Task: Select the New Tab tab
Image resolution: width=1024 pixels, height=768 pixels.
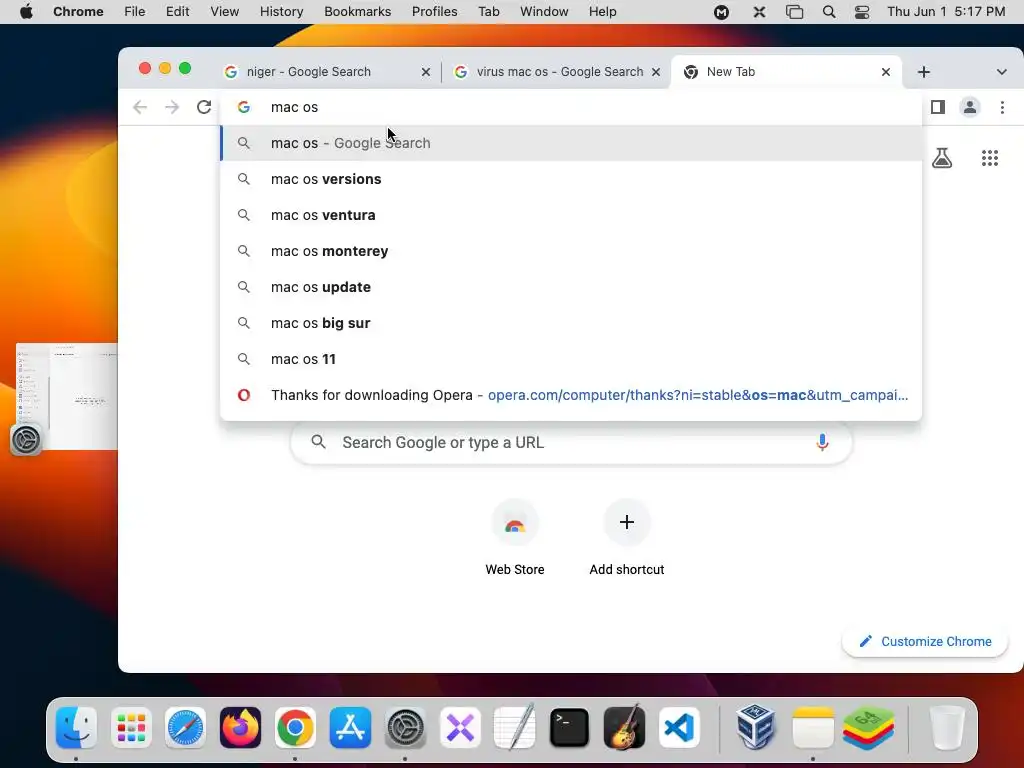Action: pos(786,72)
